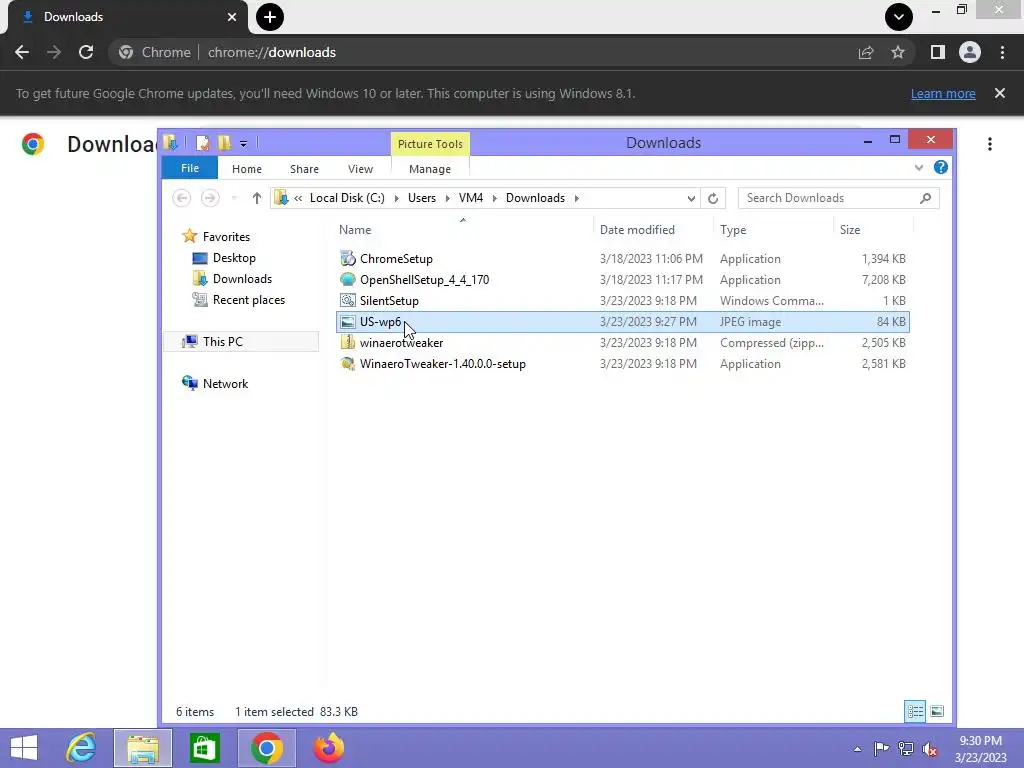The image size is (1024, 768).
Task: Select the US-wp6 JPEG image
Action: pyautogui.click(x=623, y=321)
